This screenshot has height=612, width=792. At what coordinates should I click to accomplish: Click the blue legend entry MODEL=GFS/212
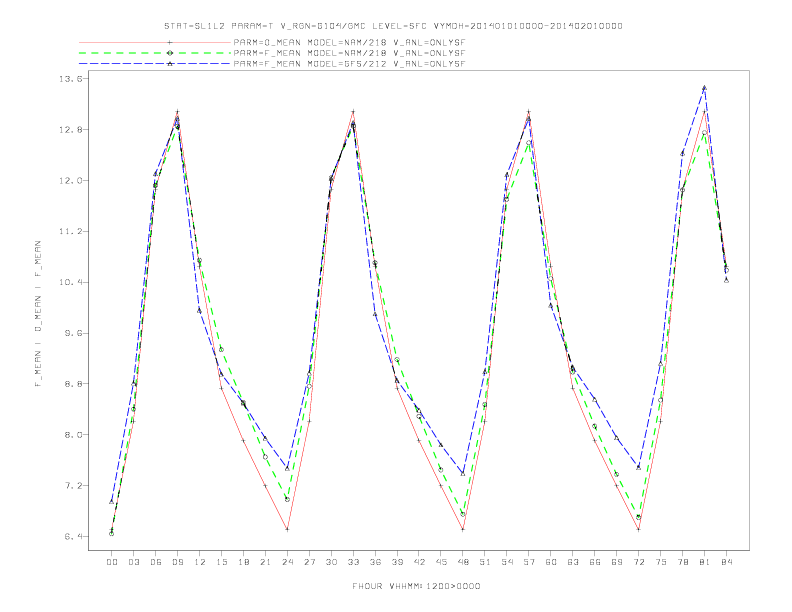[349, 64]
